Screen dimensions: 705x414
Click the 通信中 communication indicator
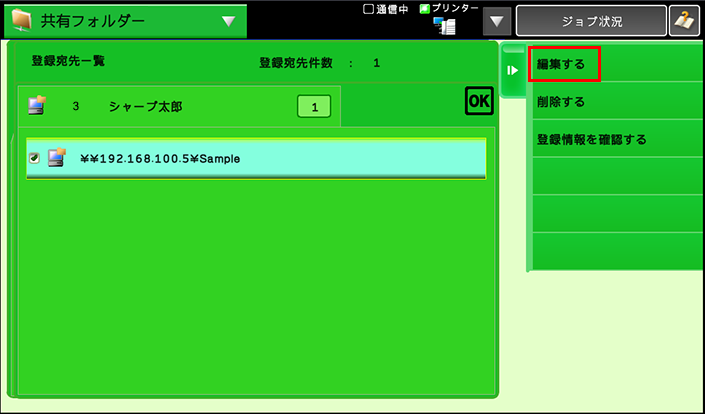coord(385,8)
